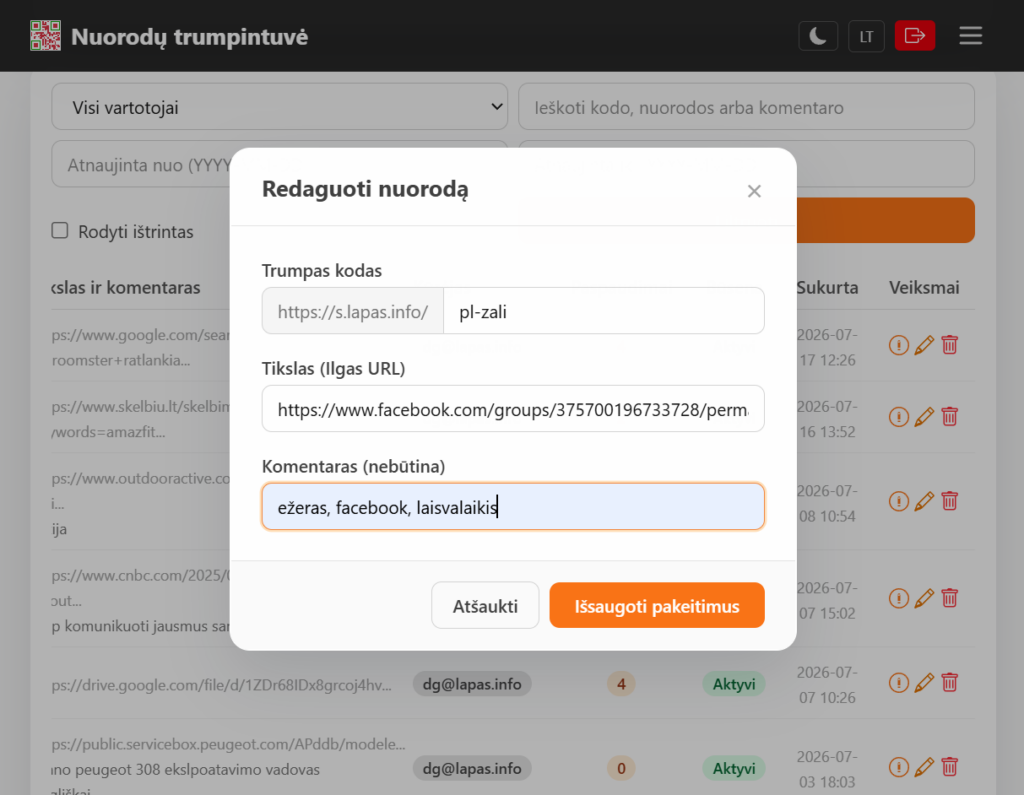Open the hamburger menu
Viewport: 1024px width, 795px height.
pos(970,36)
